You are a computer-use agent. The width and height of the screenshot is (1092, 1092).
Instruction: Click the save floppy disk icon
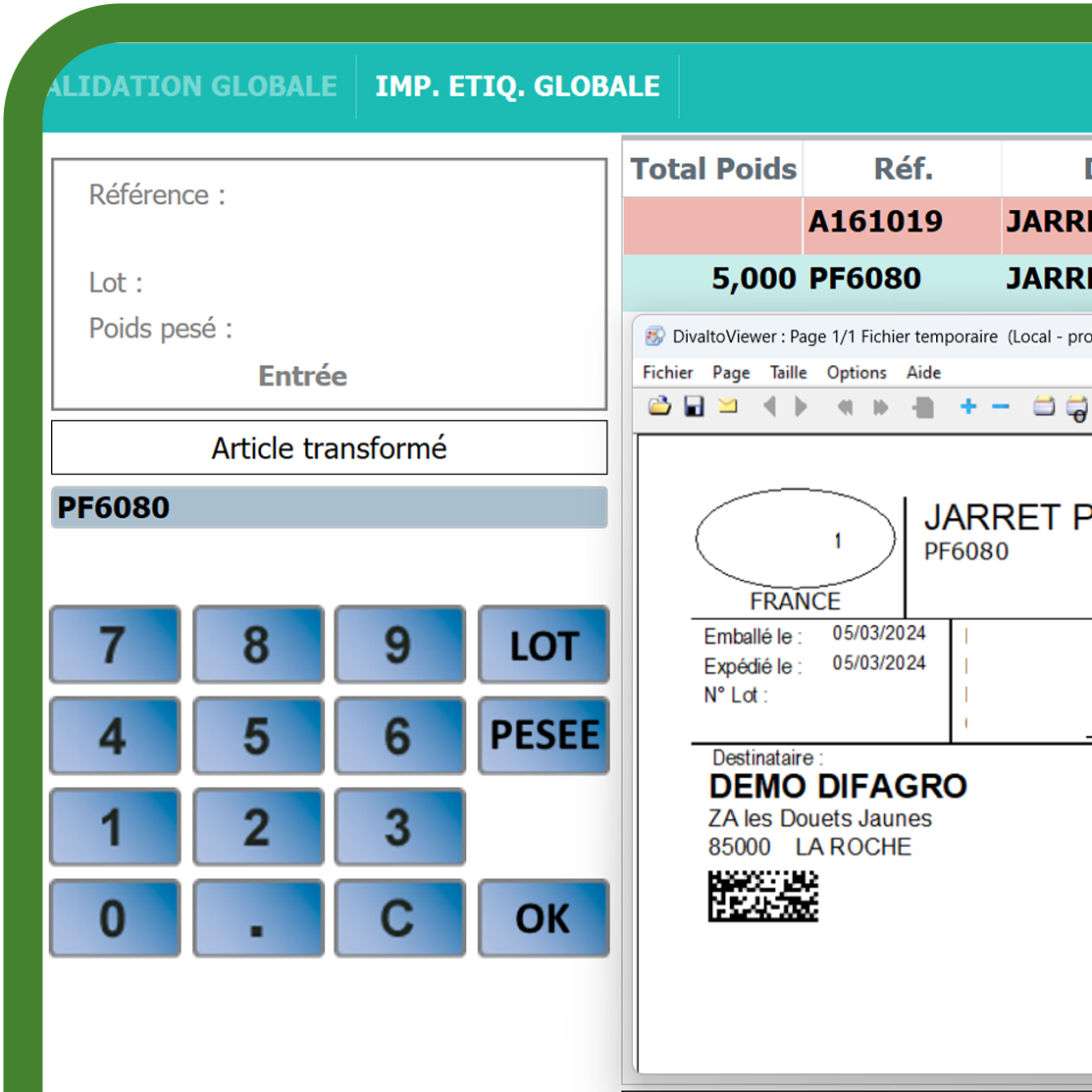[694, 406]
